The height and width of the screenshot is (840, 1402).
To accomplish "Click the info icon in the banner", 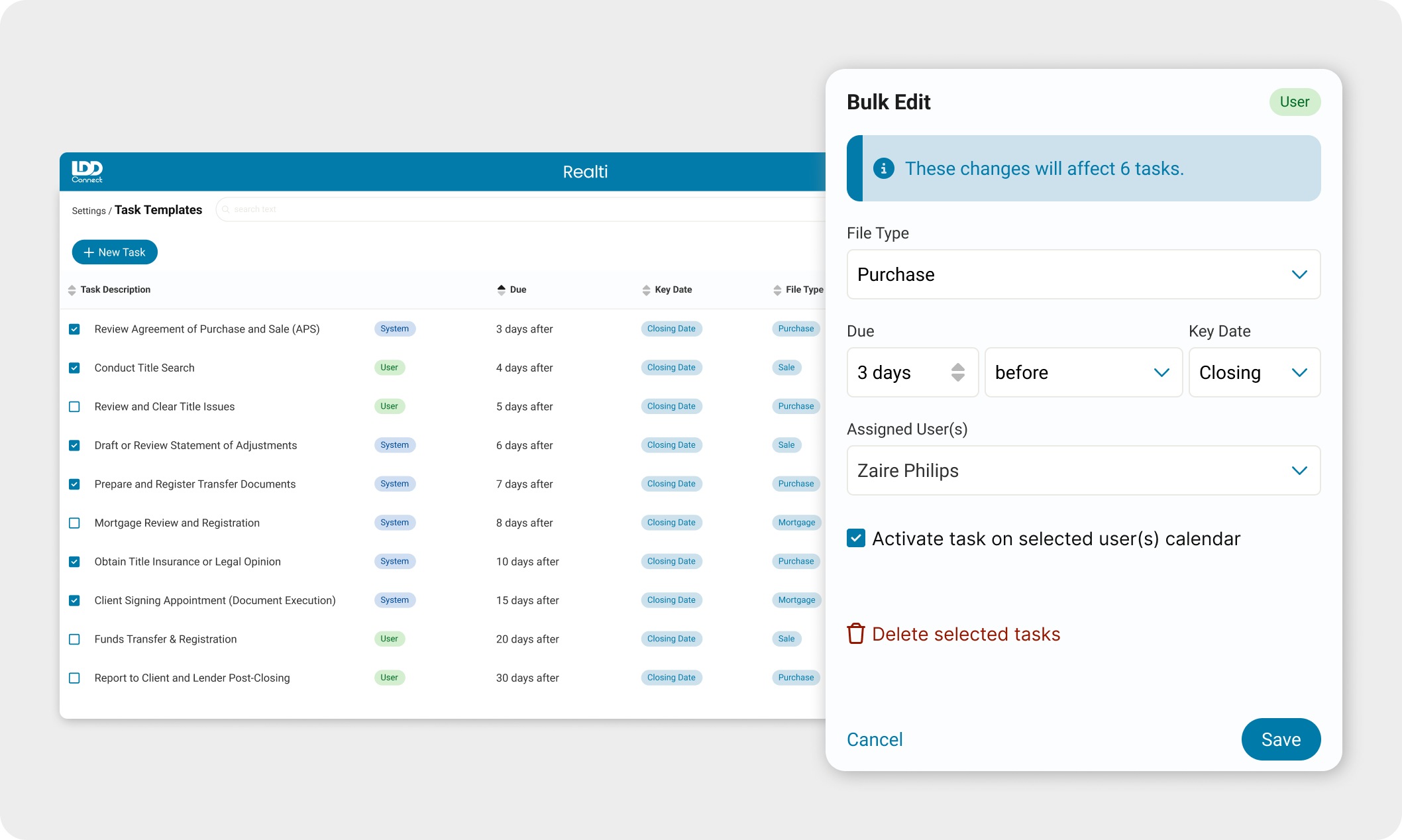I will click(x=883, y=168).
